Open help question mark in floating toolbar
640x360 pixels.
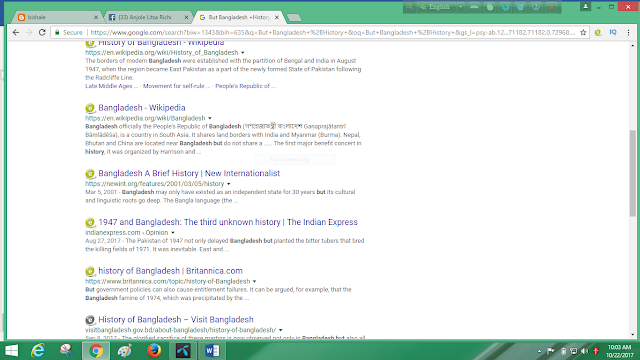tap(536, 7)
